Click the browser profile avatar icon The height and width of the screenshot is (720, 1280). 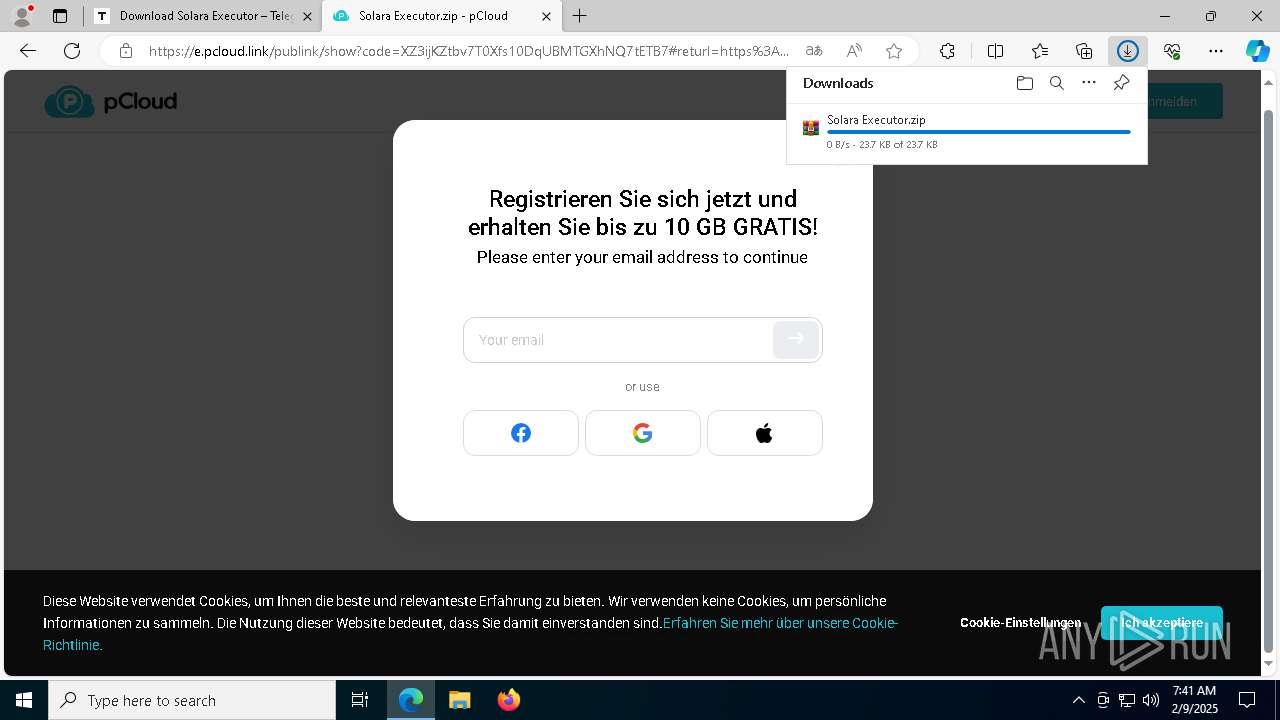21,16
